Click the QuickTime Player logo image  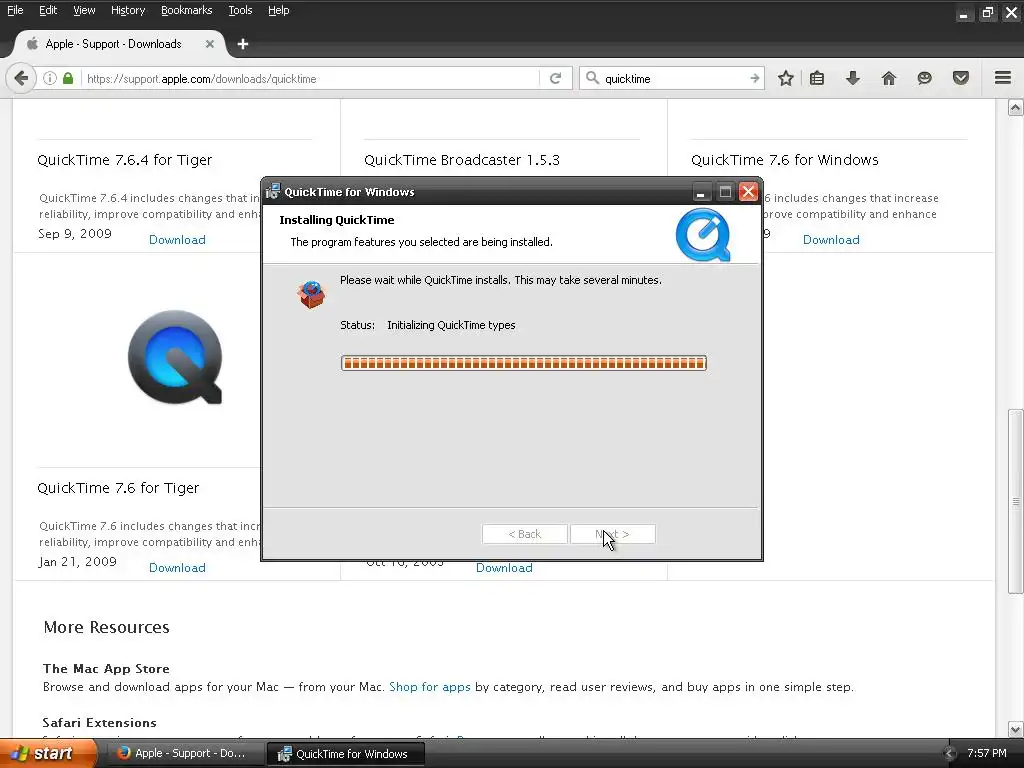[175, 357]
